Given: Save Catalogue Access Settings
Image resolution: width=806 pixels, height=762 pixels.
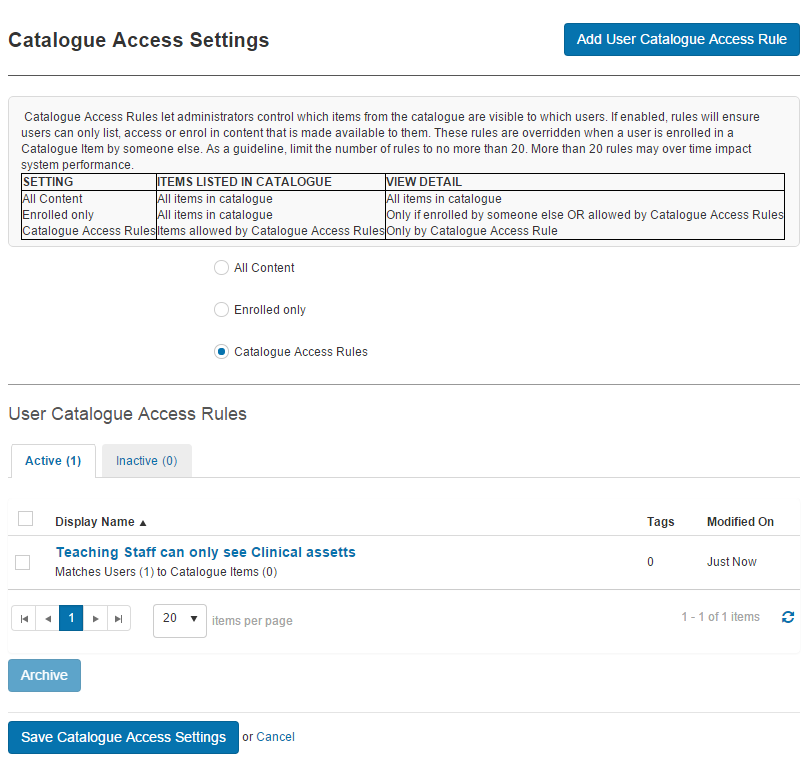Looking at the screenshot, I should click(x=122, y=737).
